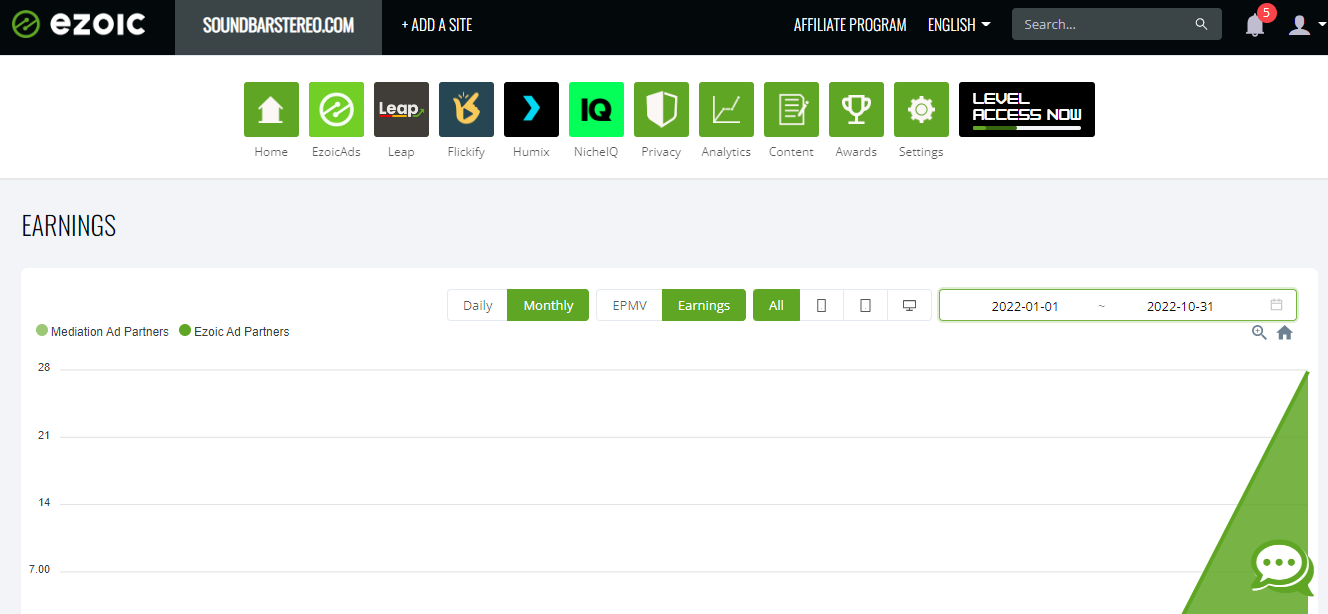Edit the end date 2022-10-31

point(1180,306)
